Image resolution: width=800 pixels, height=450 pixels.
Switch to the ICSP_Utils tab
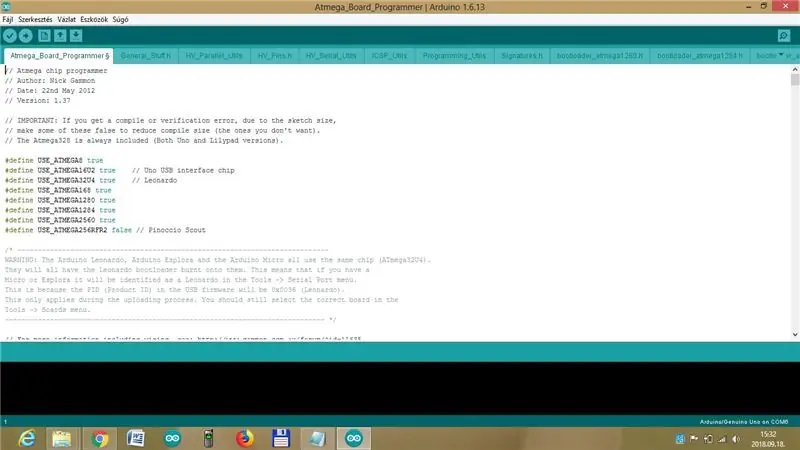coord(389,56)
